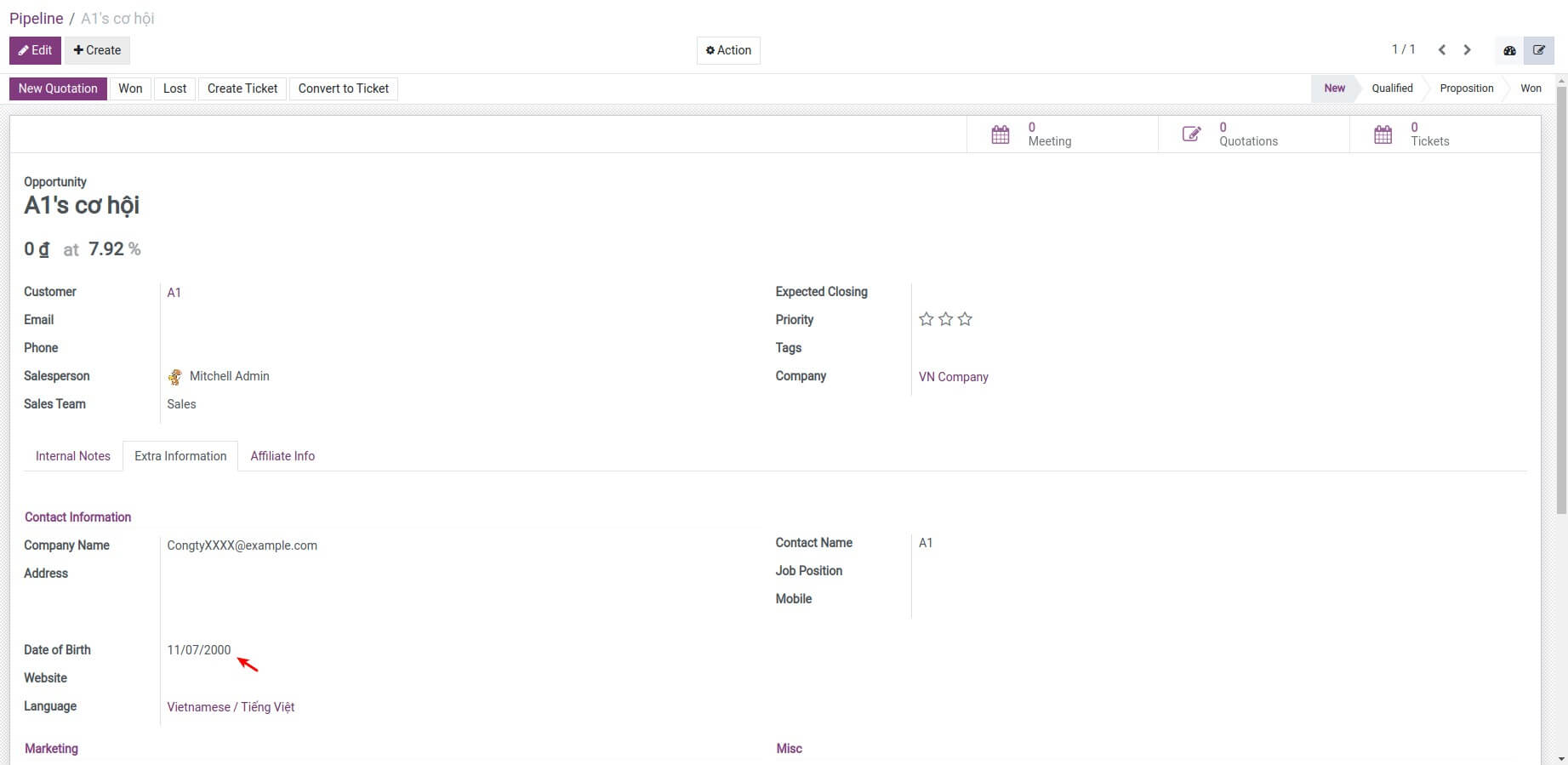1568x765 pixels.
Task: Go to previous record arrow
Action: click(1442, 50)
